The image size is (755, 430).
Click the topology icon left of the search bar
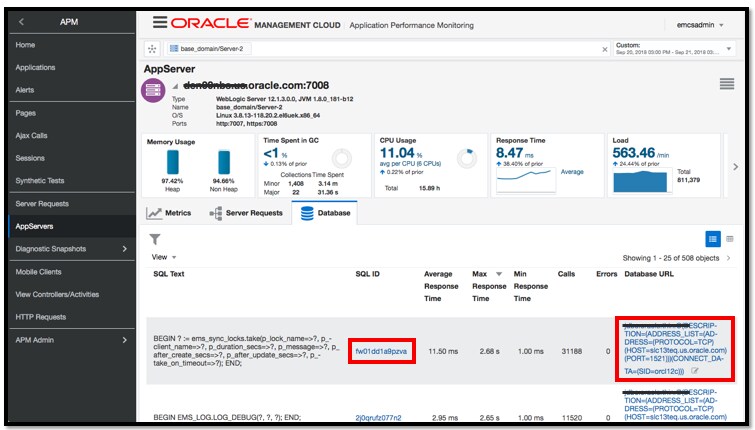pos(152,49)
